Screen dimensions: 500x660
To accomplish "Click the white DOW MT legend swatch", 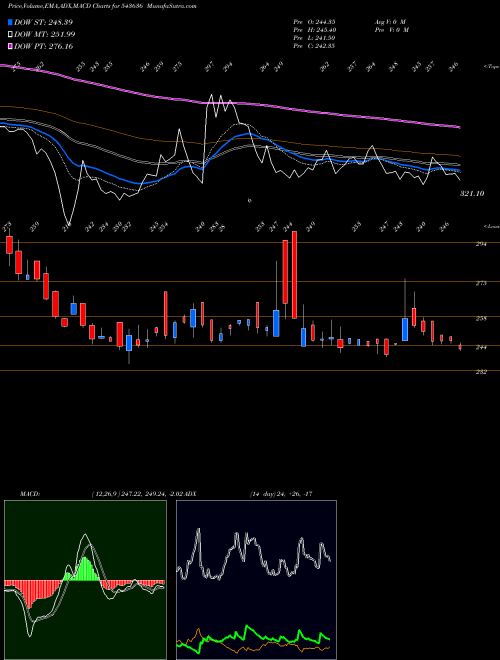I will pyautogui.click(x=10, y=35).
